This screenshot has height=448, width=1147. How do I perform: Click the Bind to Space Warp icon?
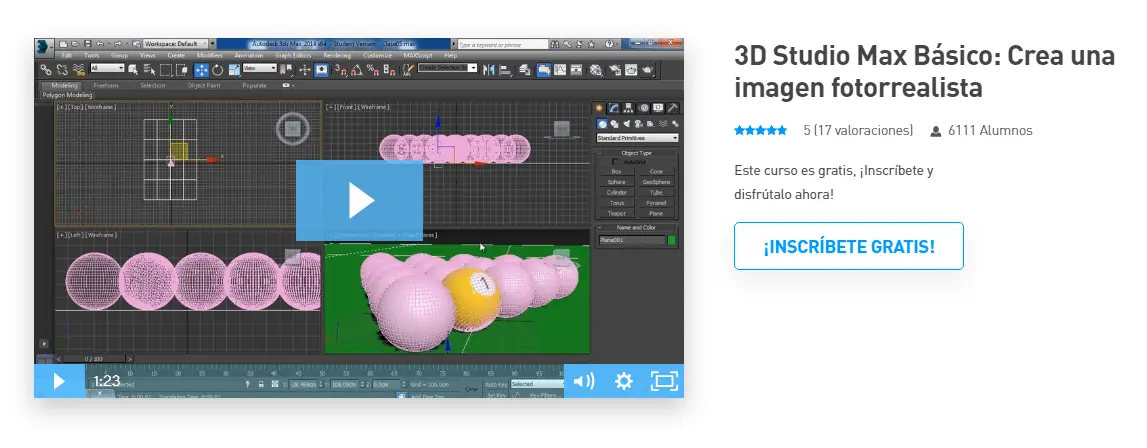click(79, 70)
